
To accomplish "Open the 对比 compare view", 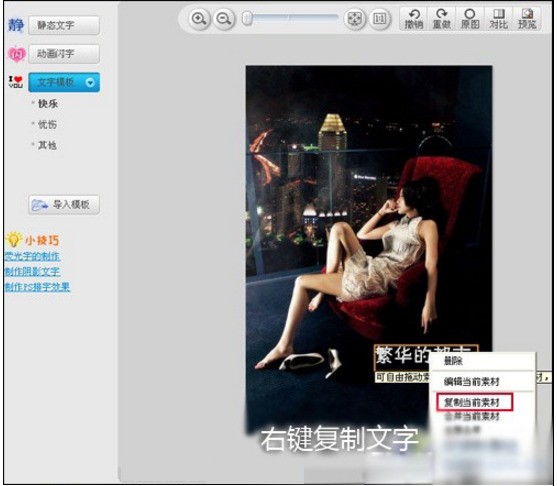I will [498, 19].
